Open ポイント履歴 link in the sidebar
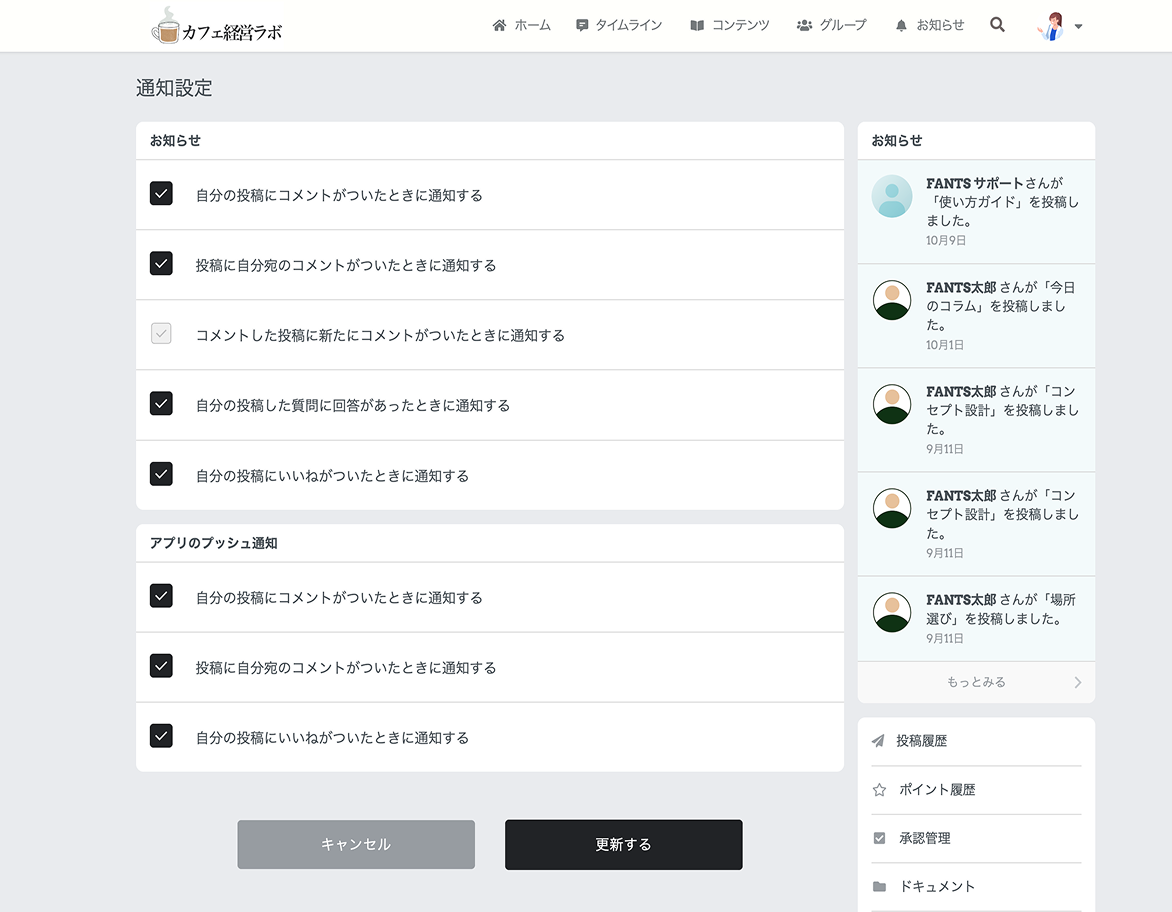Viewport: 1172px width, 912px height. (937, 789)
